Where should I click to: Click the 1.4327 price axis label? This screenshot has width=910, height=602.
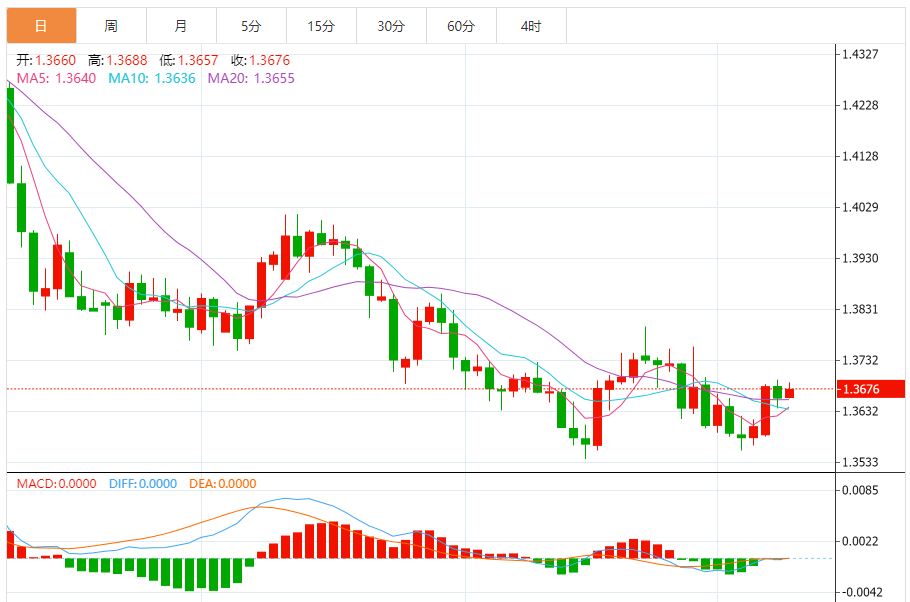860,54
